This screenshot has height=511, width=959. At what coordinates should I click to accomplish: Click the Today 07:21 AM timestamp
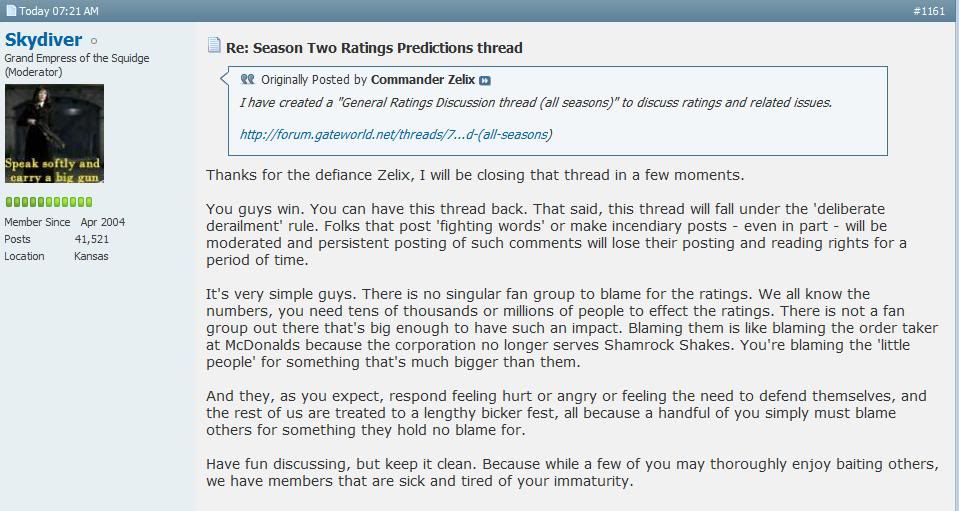tap(59, 11)
